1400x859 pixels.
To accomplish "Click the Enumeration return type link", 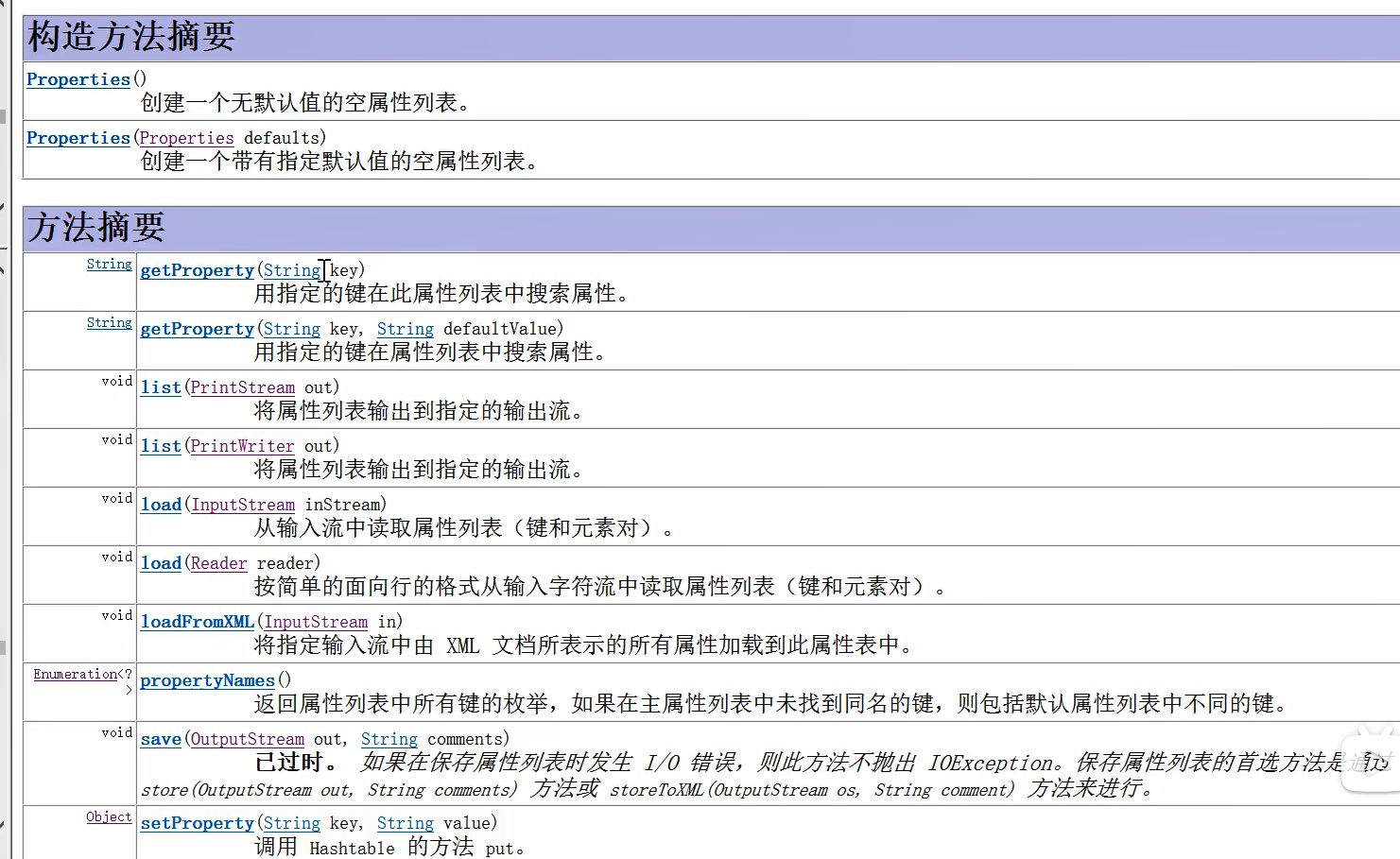I will (75, 675).
